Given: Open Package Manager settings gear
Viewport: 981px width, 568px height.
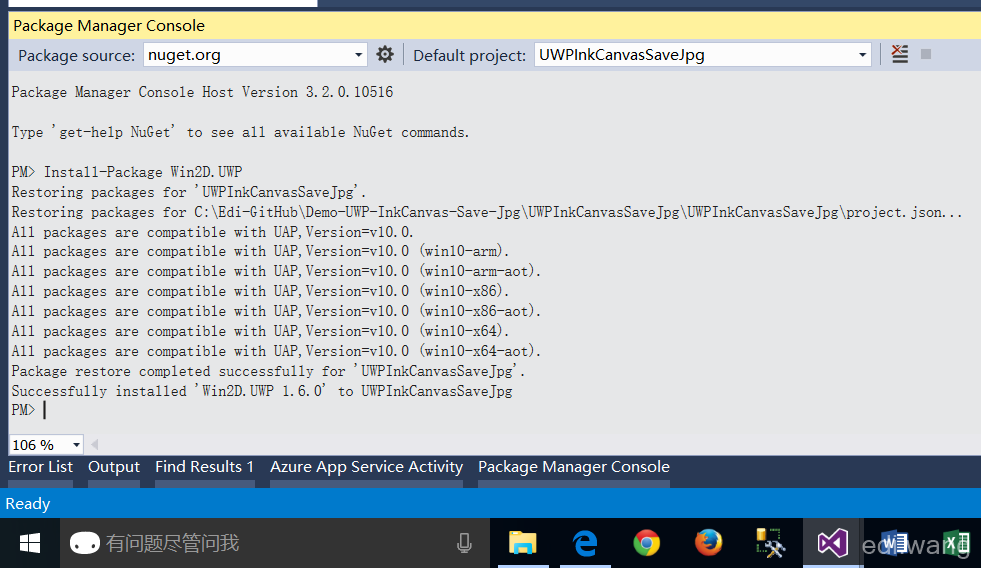Looking at the screenshot, I should pos(385,54).
